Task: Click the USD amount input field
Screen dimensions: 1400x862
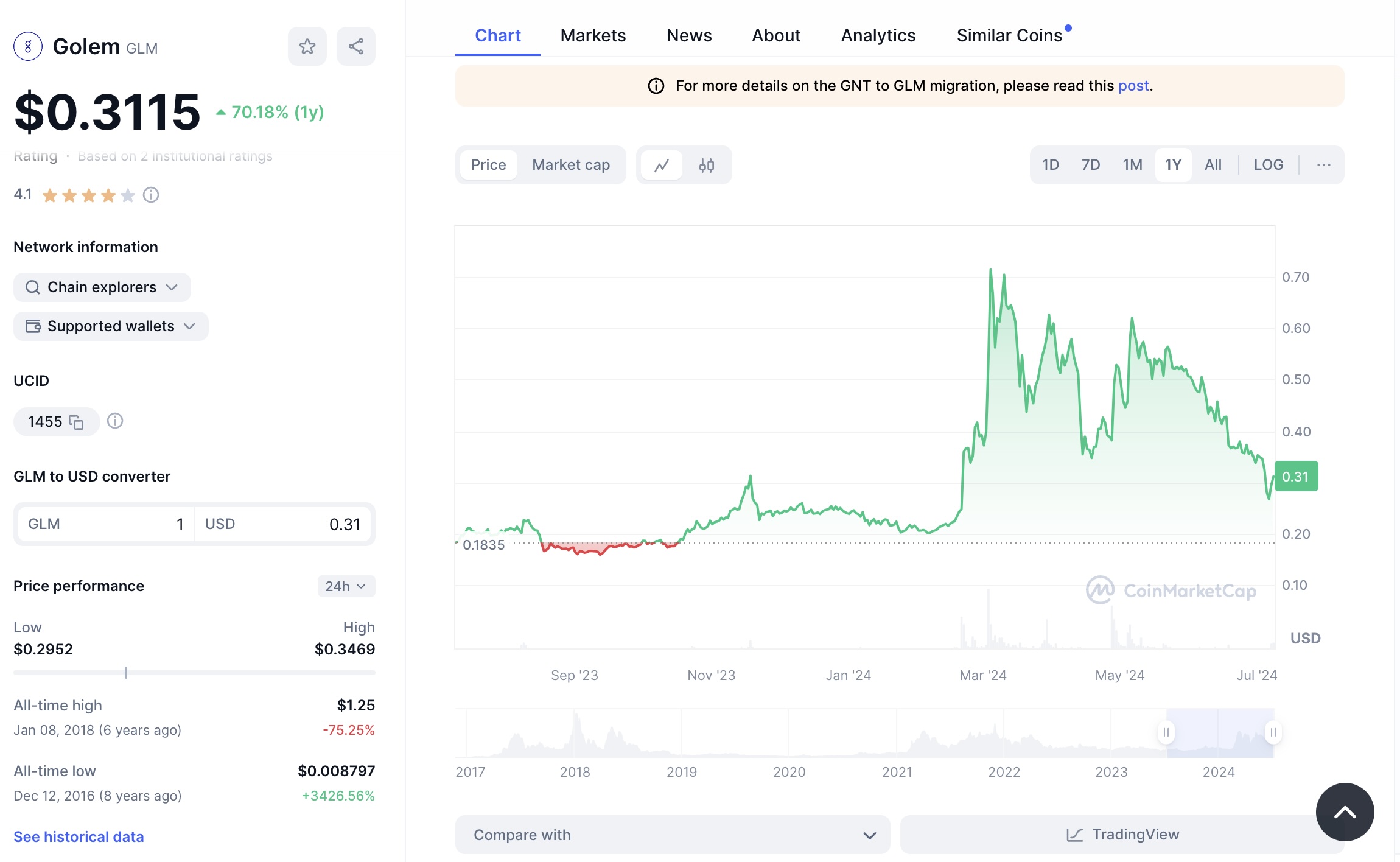Action: [282, 524]
